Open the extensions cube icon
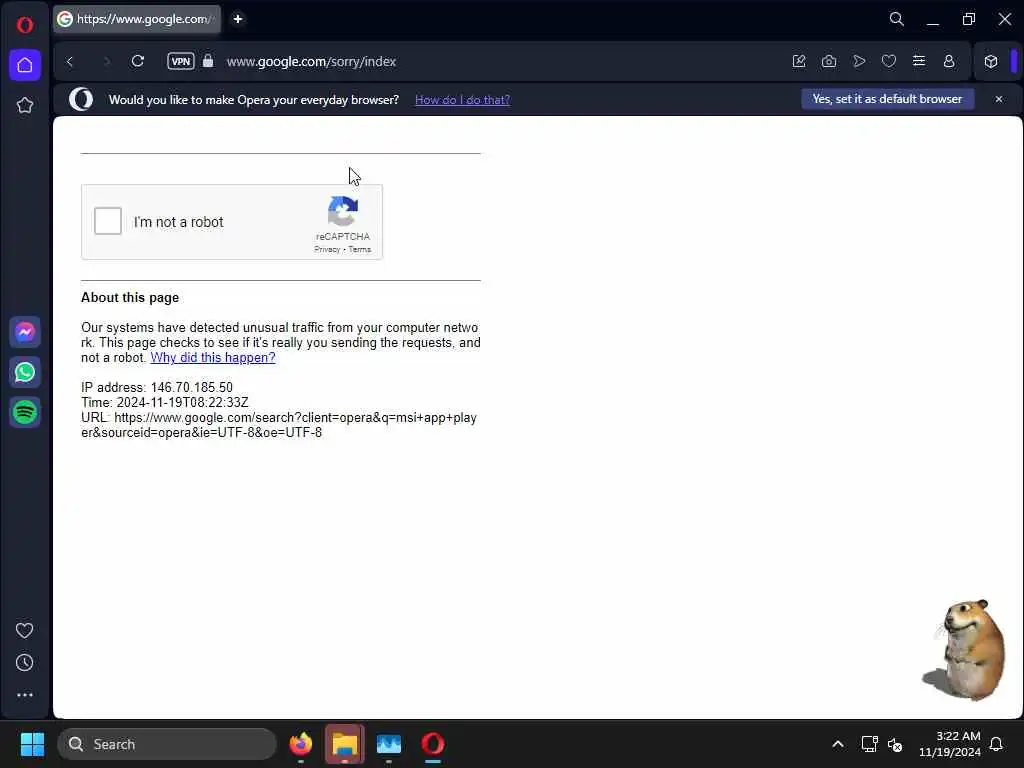 [x=991, y=61]
